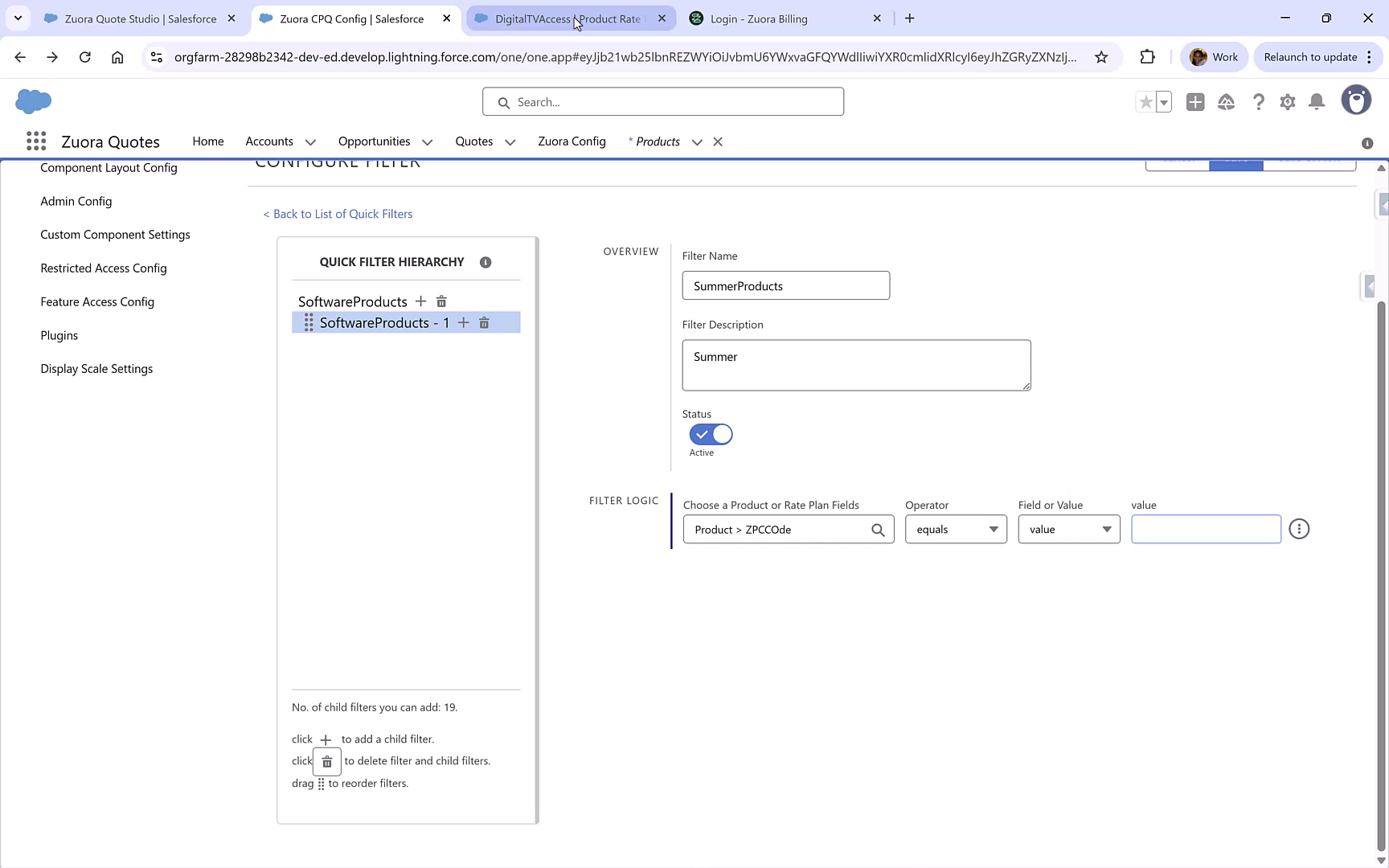Viewport: 1389px width, 868px height.
Task: View notifications with the bell icon
Action: click(x=1317, y=102)
